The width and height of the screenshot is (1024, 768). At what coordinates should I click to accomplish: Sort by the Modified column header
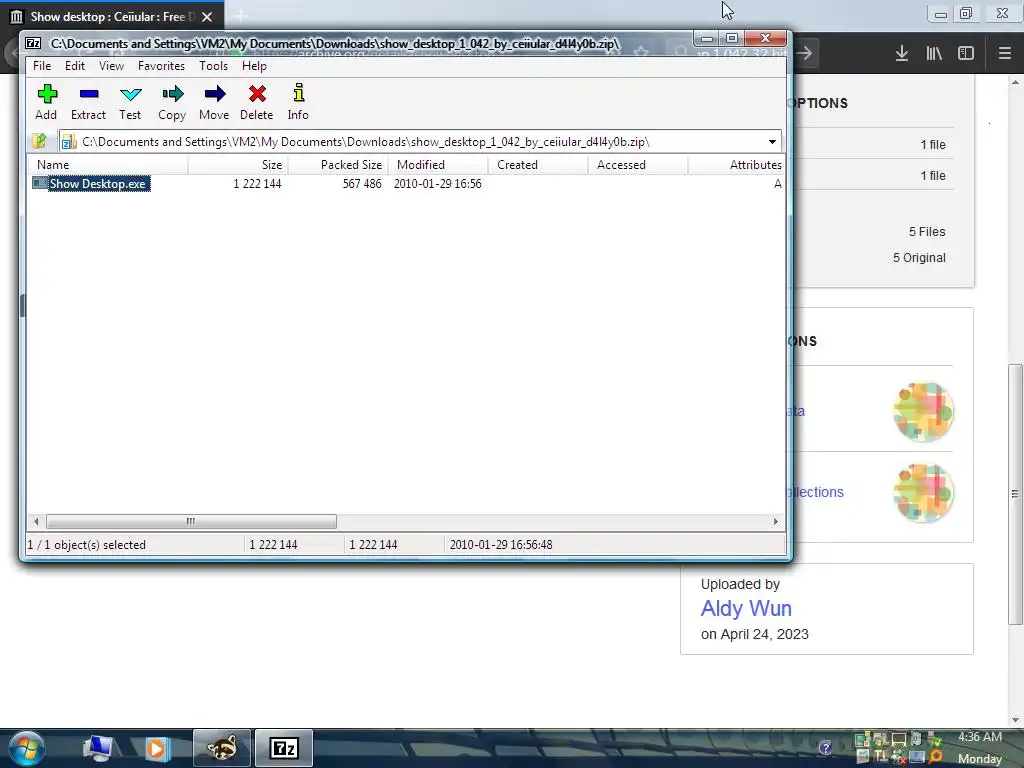click(x=438, y=165)
